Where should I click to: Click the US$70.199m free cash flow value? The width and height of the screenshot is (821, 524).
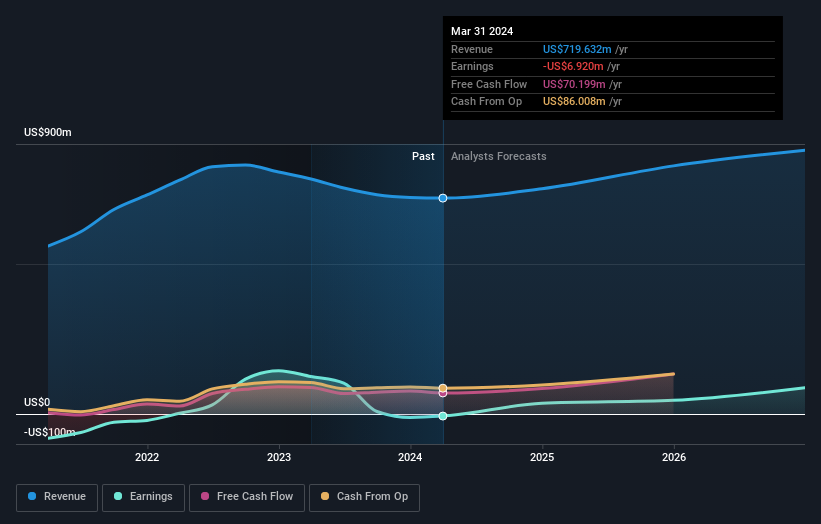pyautogui.click(x=574, y=84)
